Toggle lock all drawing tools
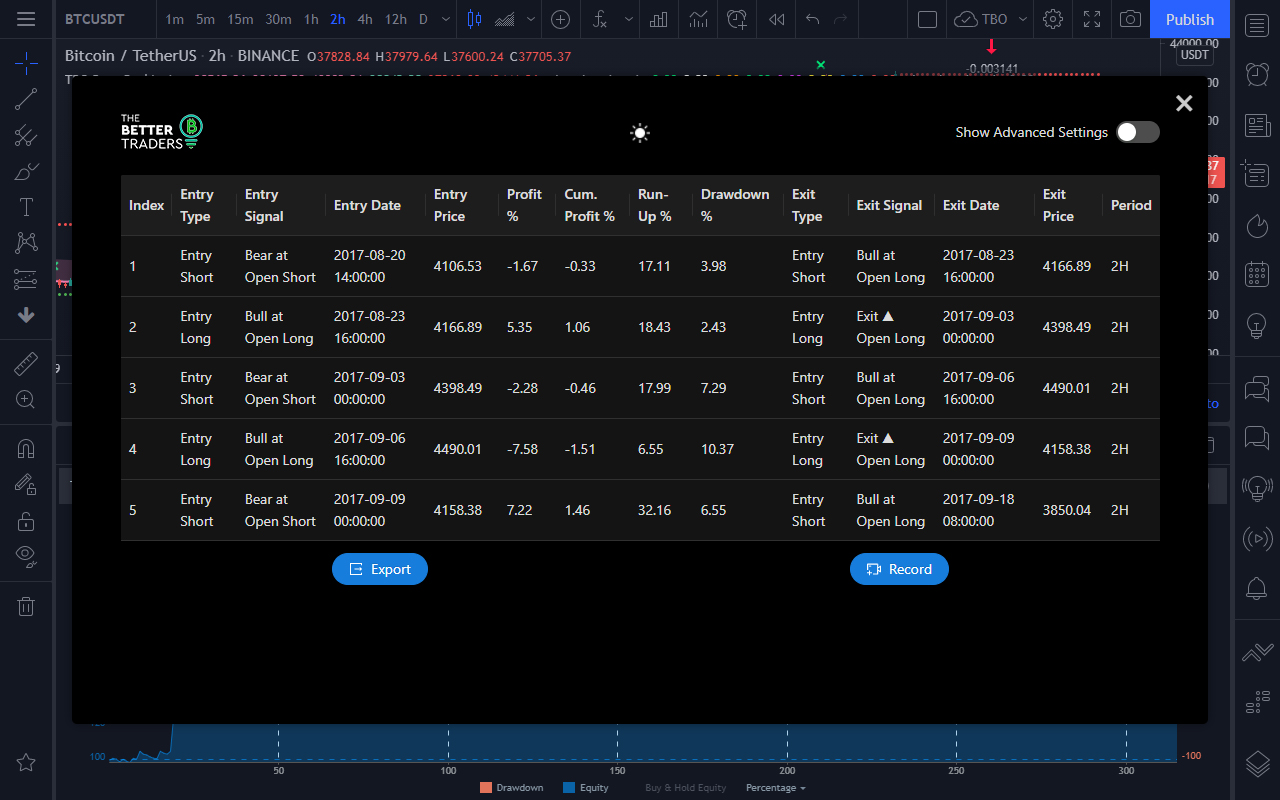The image size is (1280, 800). [x=26, y=521]
